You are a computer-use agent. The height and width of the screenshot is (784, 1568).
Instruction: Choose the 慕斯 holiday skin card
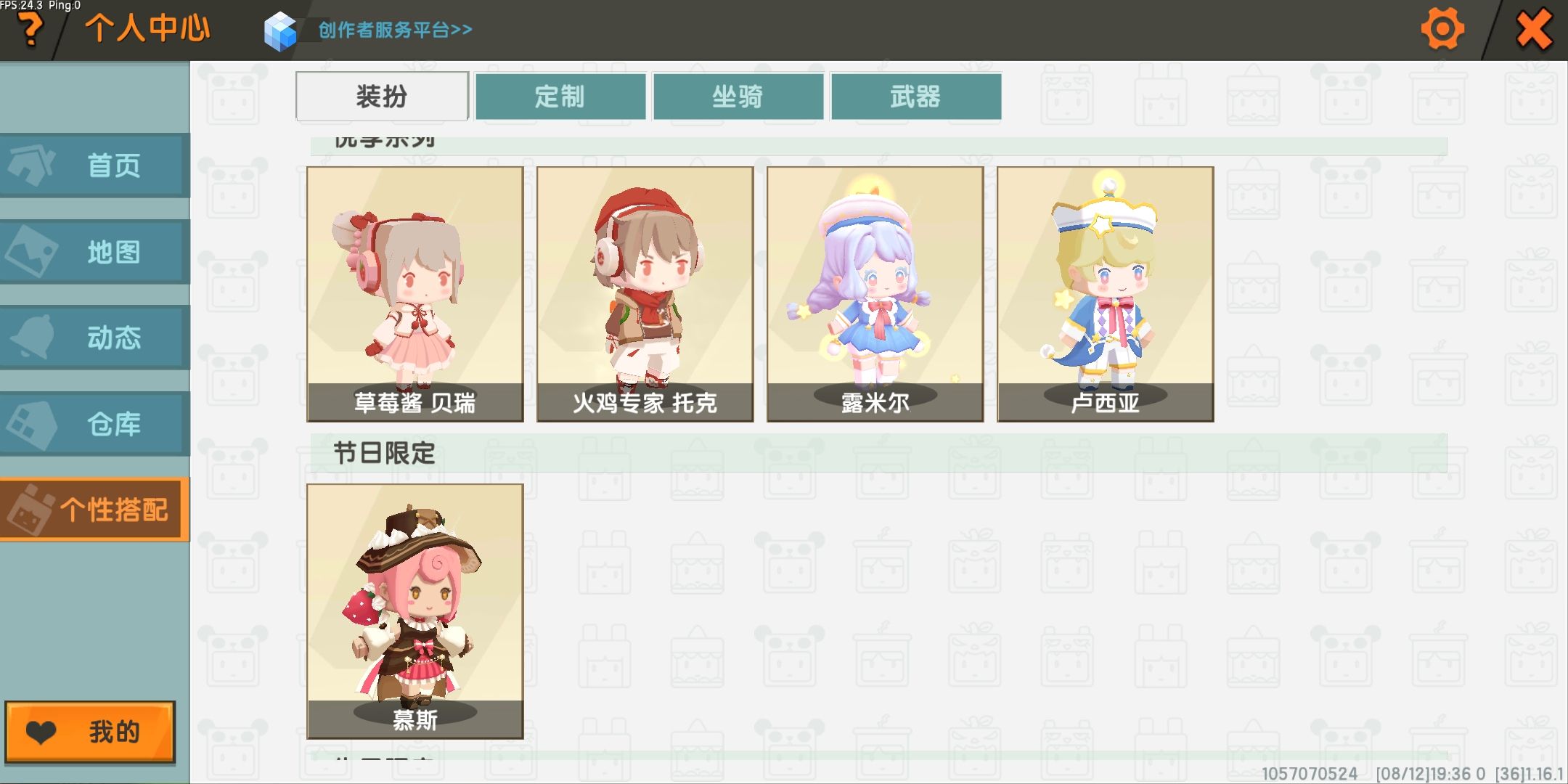coord(415,611)
